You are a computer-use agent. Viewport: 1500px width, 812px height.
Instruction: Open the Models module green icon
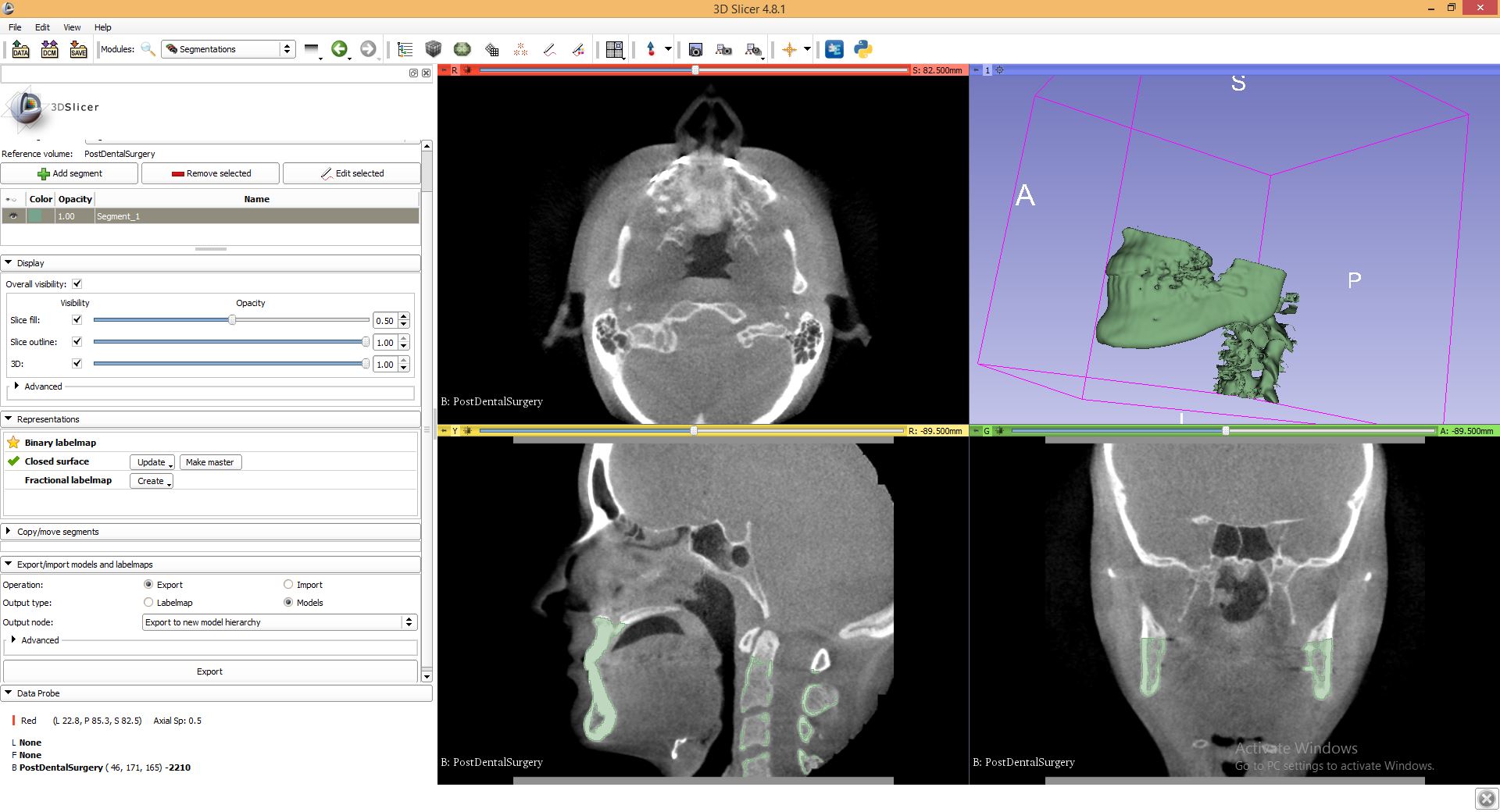pos(462,49)
